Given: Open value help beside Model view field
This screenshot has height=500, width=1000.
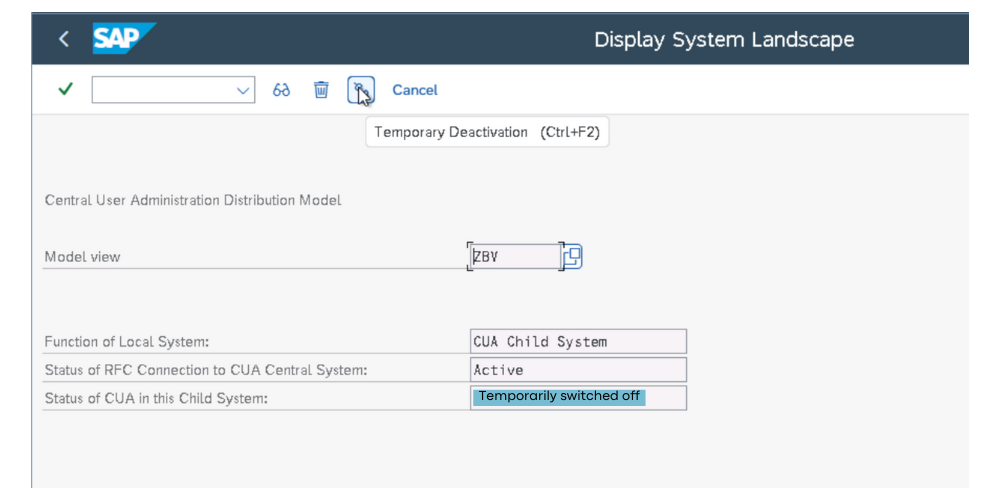Looking at the screenshot, I should pos(572,257).
